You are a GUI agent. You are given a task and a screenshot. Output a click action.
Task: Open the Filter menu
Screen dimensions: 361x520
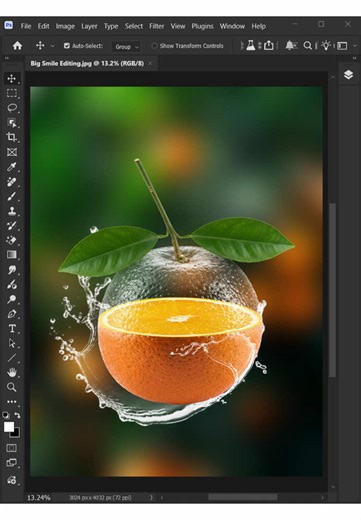(157, 26)
